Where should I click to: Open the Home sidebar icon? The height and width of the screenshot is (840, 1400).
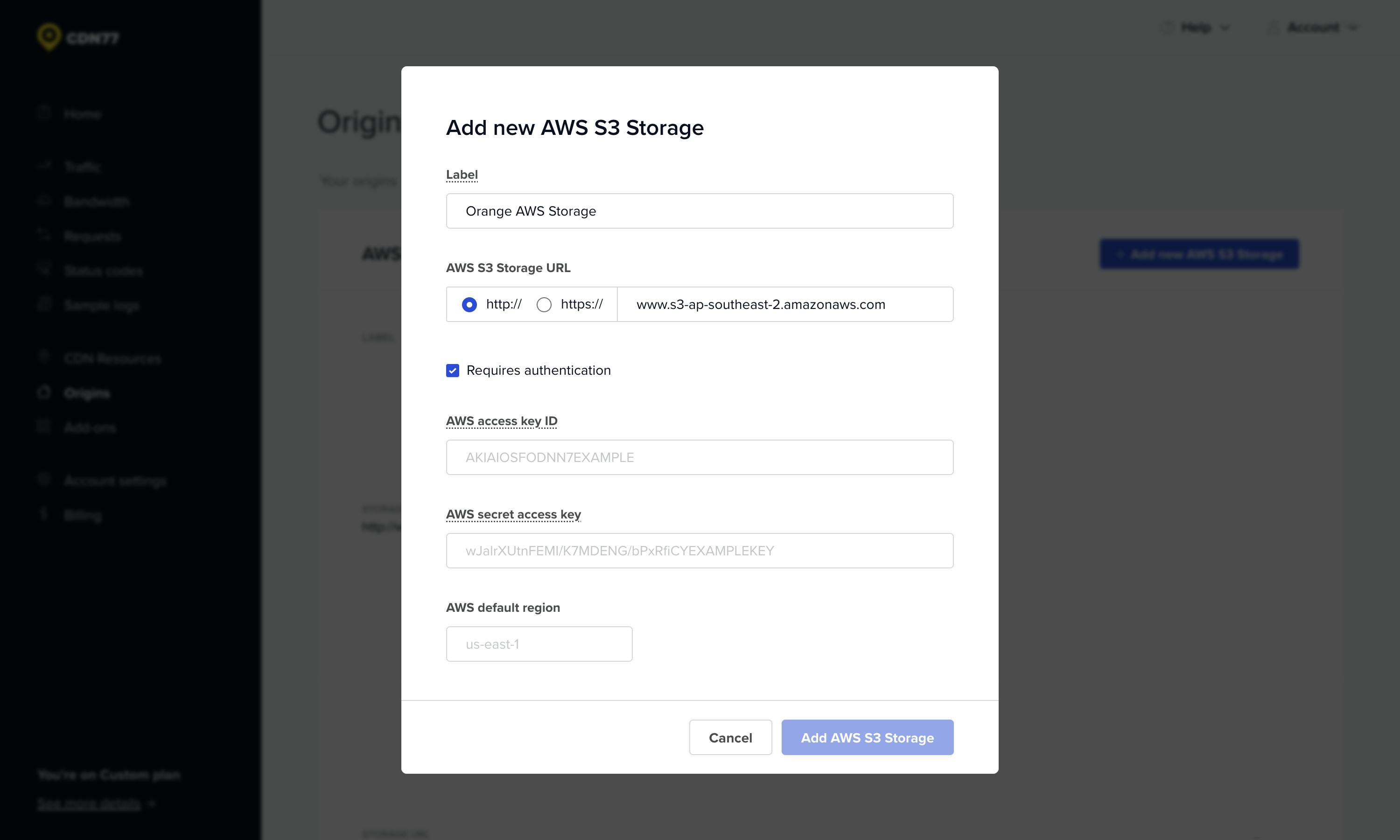(45, 113)
